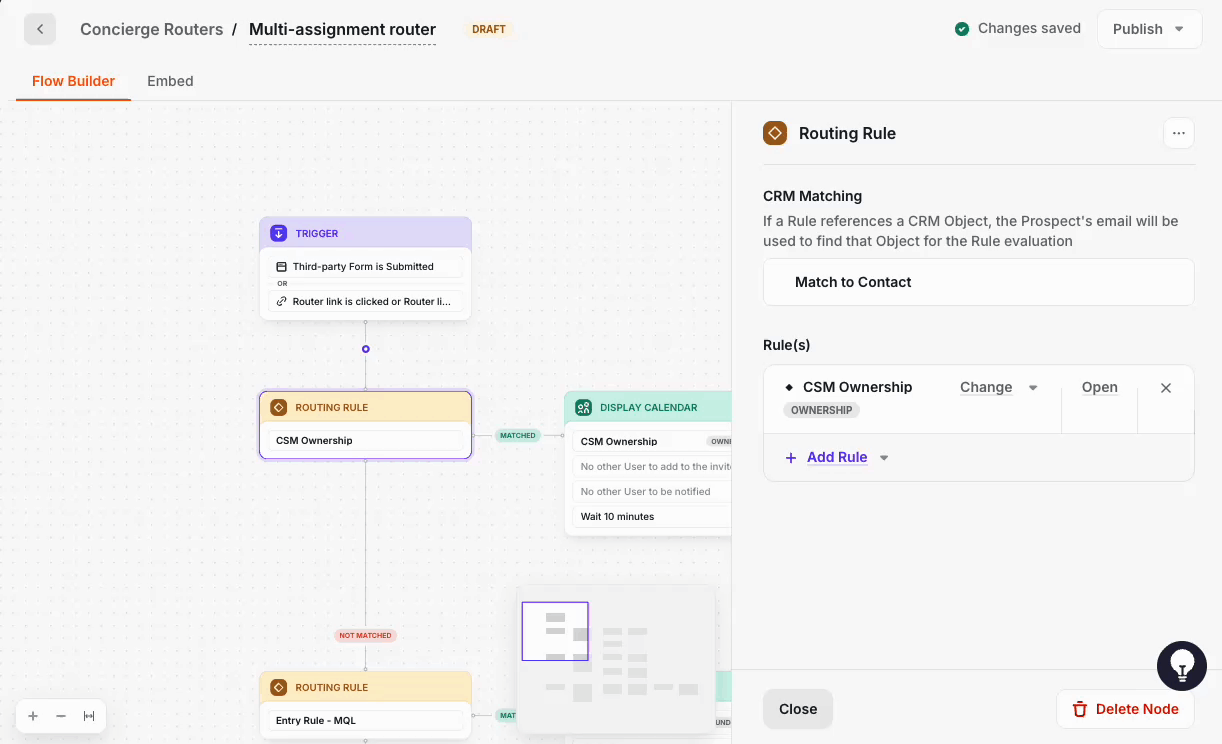
Task: Click the back arrow button
Action: [x=40, y=29]
